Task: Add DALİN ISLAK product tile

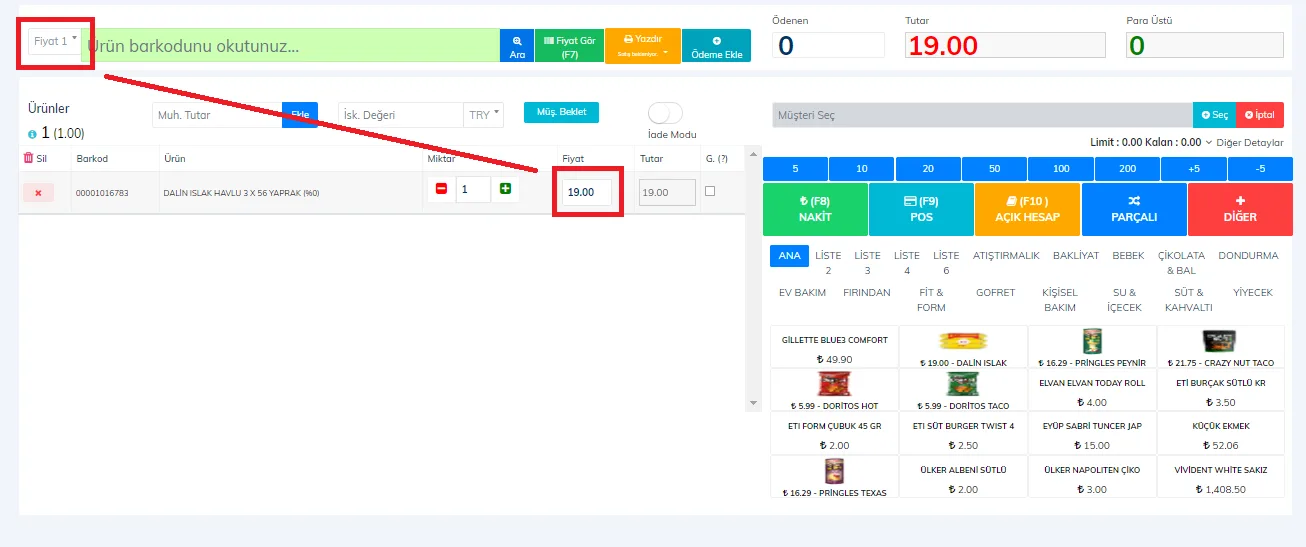Action: point(963,348)
